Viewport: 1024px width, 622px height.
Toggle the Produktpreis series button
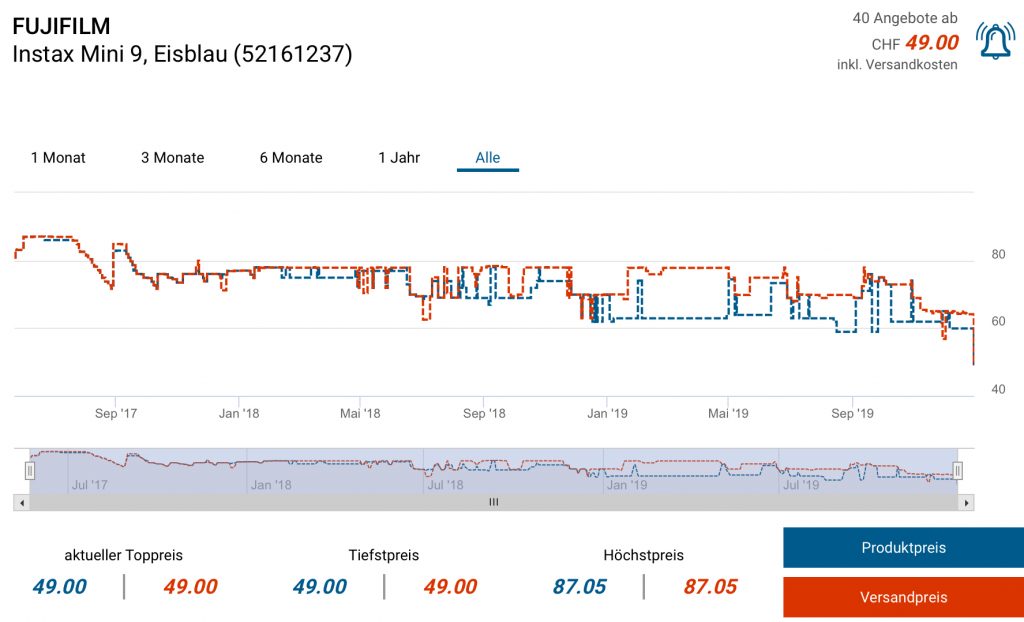(903, 548)
